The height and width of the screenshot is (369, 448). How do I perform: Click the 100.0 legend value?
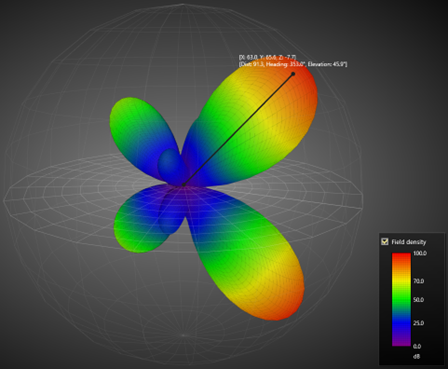tap(420, 253)
